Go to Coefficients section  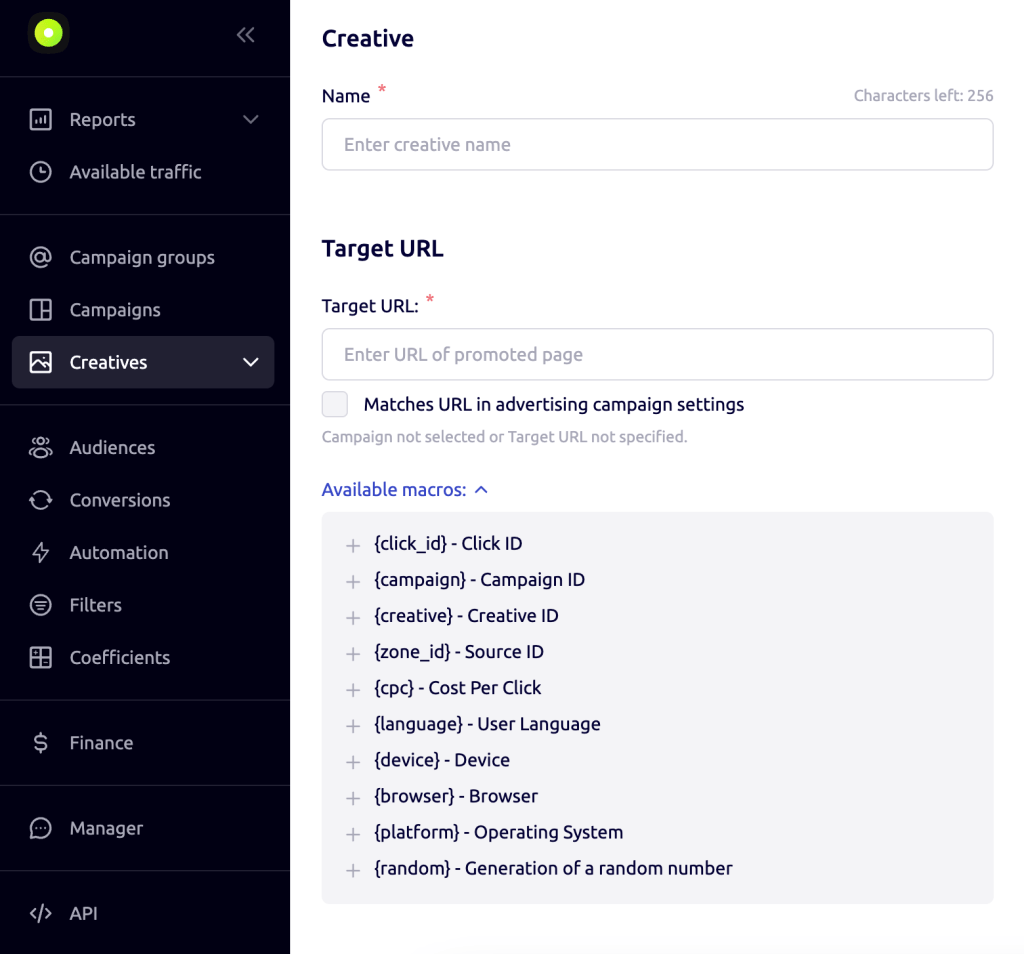coord(119,658)
